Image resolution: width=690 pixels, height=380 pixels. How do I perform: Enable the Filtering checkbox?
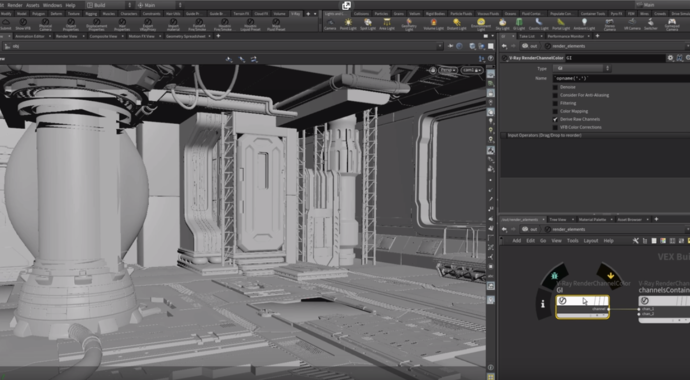click(x=555, y=103)
